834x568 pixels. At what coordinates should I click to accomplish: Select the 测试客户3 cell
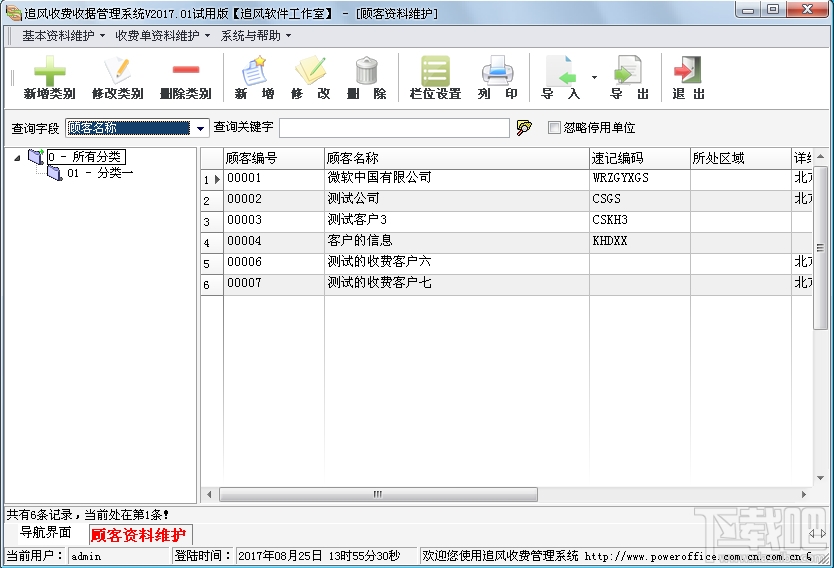point(456,220)
